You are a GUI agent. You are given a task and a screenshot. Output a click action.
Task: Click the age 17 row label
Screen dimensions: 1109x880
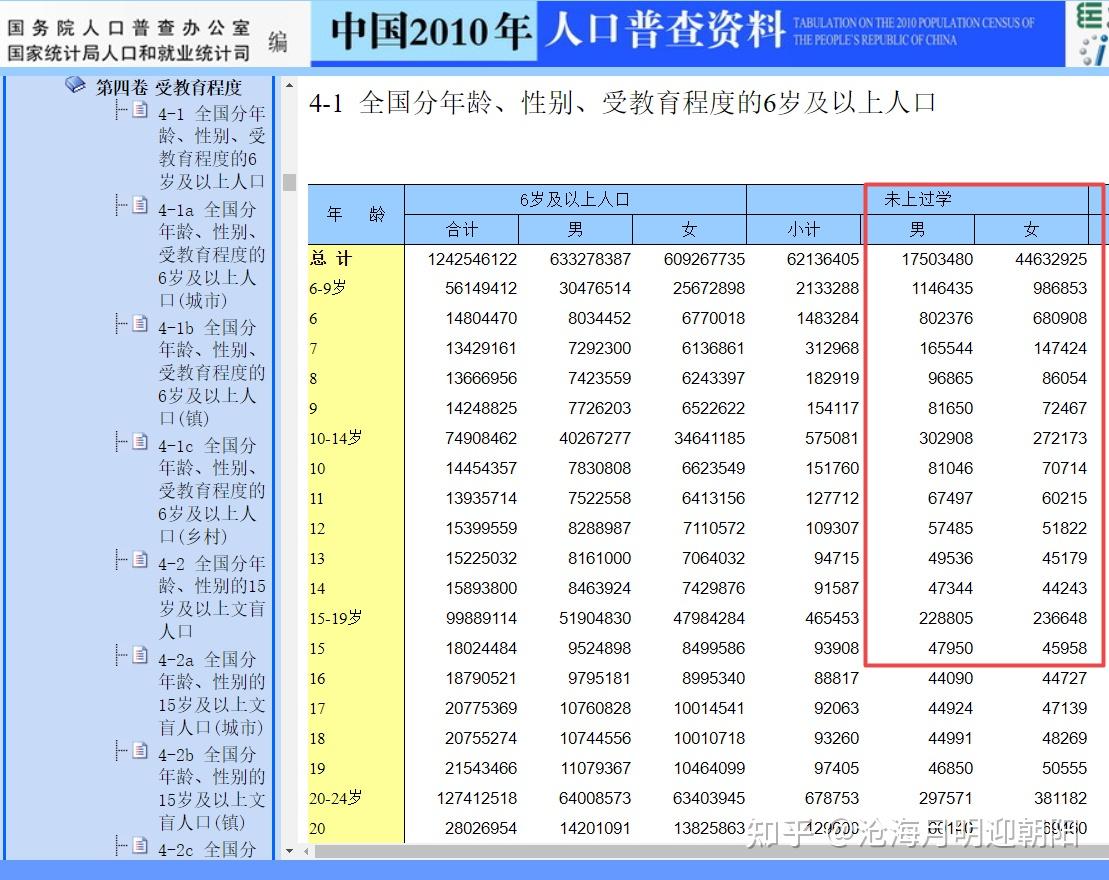(x=317, y=708)
